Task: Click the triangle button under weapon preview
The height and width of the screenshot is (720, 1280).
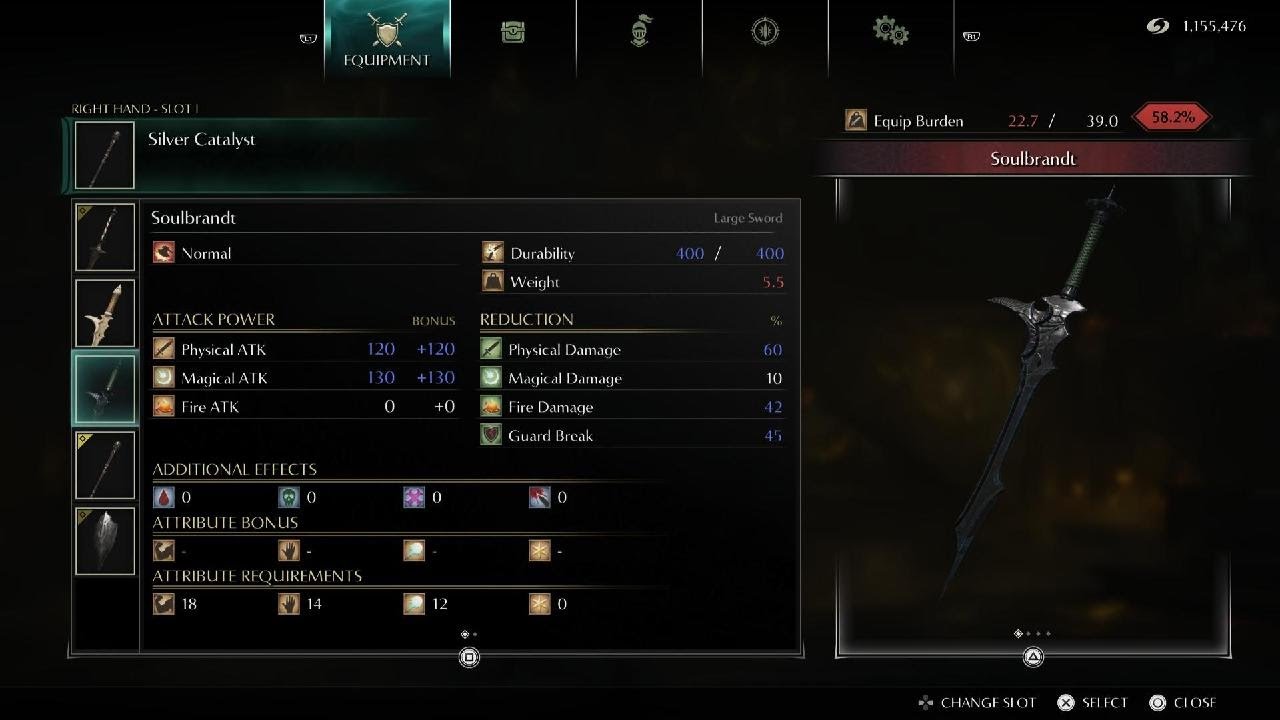Action: [1033, 657]
